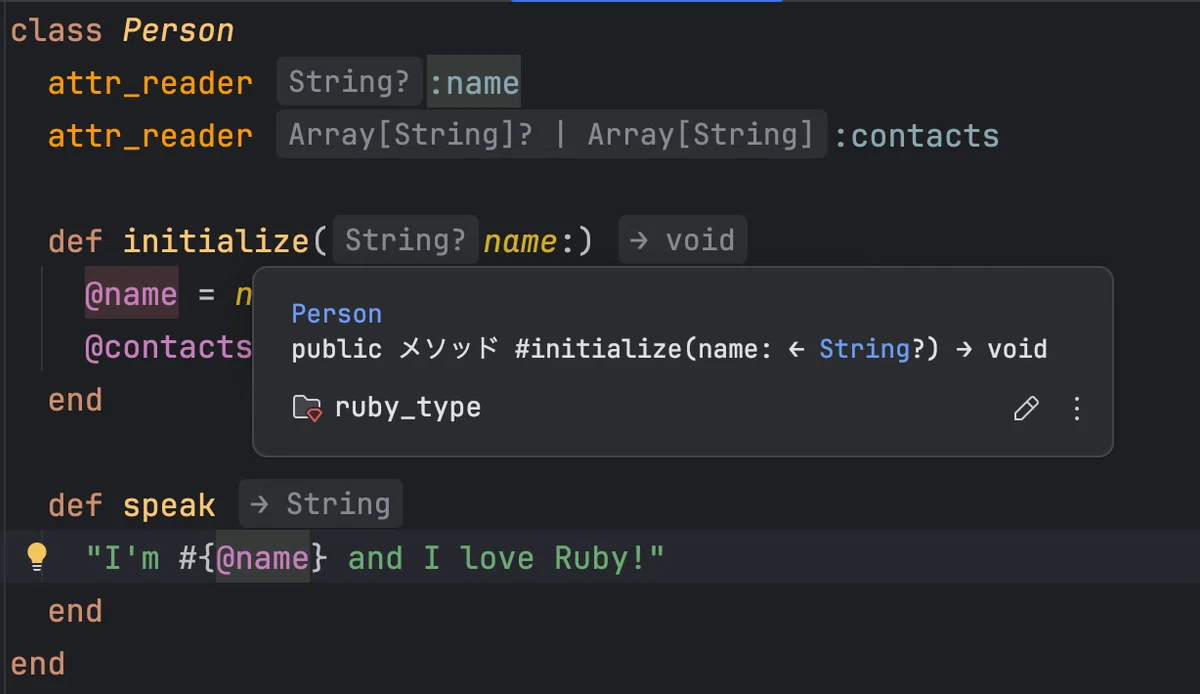Click the name: keyword parameter

(528, 241)
